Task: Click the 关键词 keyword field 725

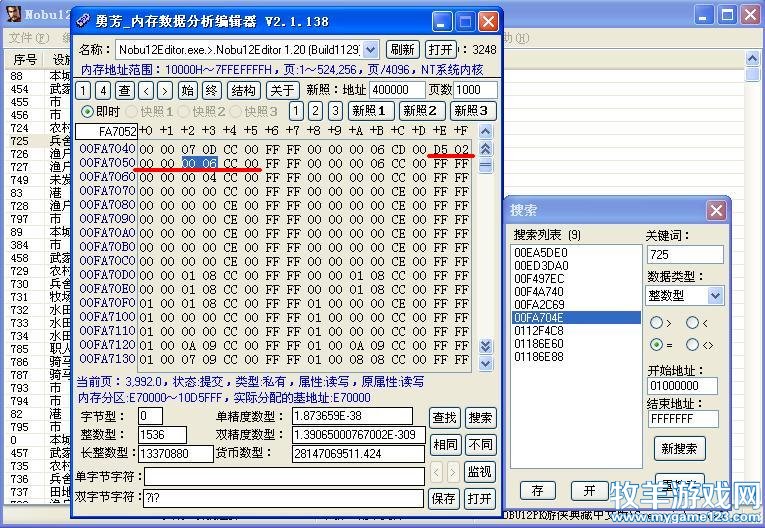Action: (685, 255)
